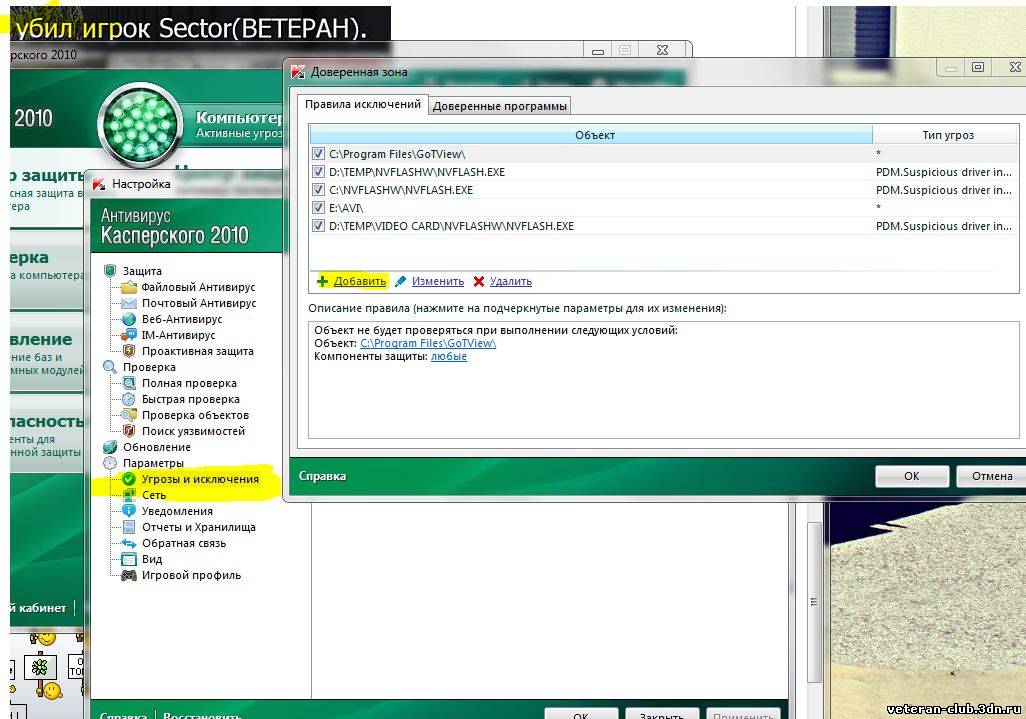Open the C:\Program Files\GoTView\ object link in description
The image size is (1026, 719).
(428, 343)
